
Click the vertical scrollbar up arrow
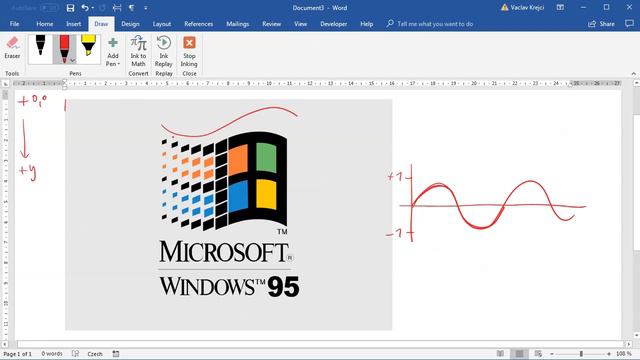tap(637, 83)
